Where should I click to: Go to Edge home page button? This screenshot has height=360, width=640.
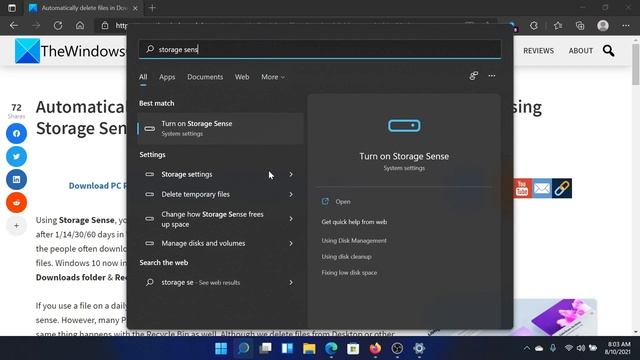80,25
